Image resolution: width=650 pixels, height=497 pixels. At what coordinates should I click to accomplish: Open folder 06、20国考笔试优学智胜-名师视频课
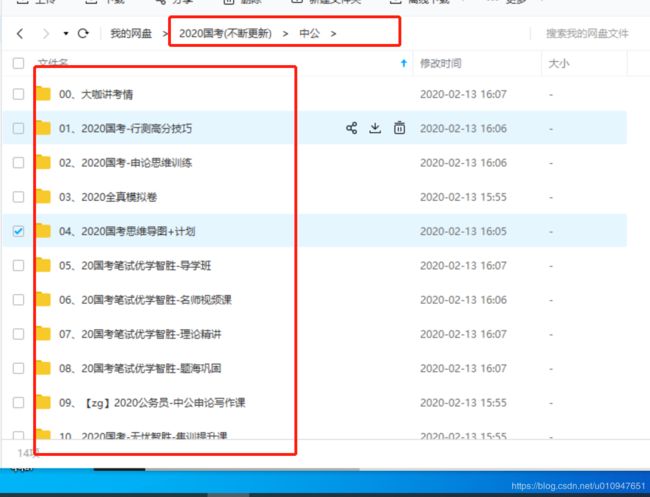[x=145, y=300]
